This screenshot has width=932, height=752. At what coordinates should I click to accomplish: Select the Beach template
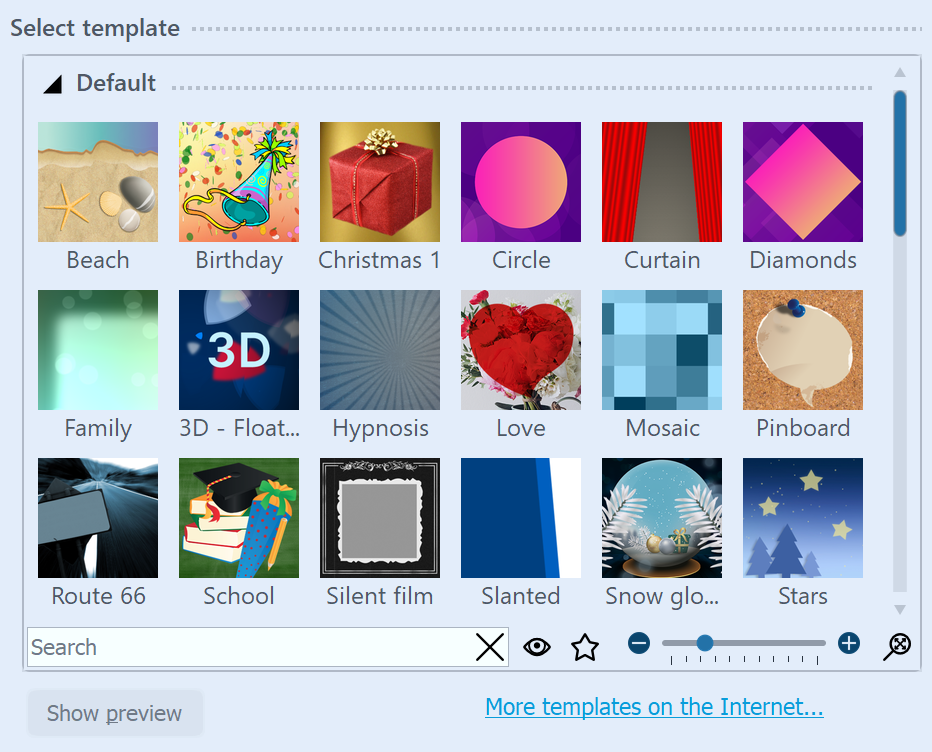pyautogui.click(x=97, y=181)
